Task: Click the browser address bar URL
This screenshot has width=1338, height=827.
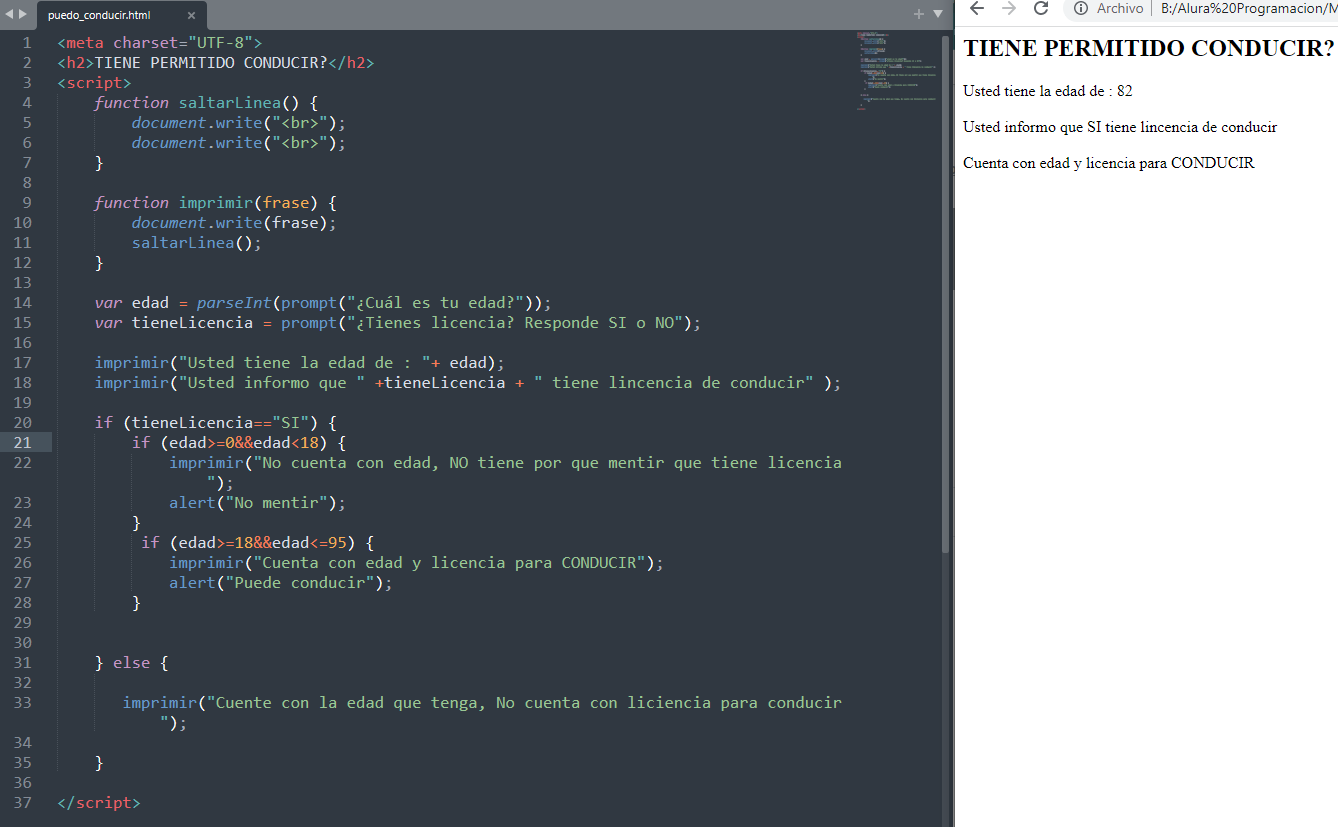Action: (1248, 8)
